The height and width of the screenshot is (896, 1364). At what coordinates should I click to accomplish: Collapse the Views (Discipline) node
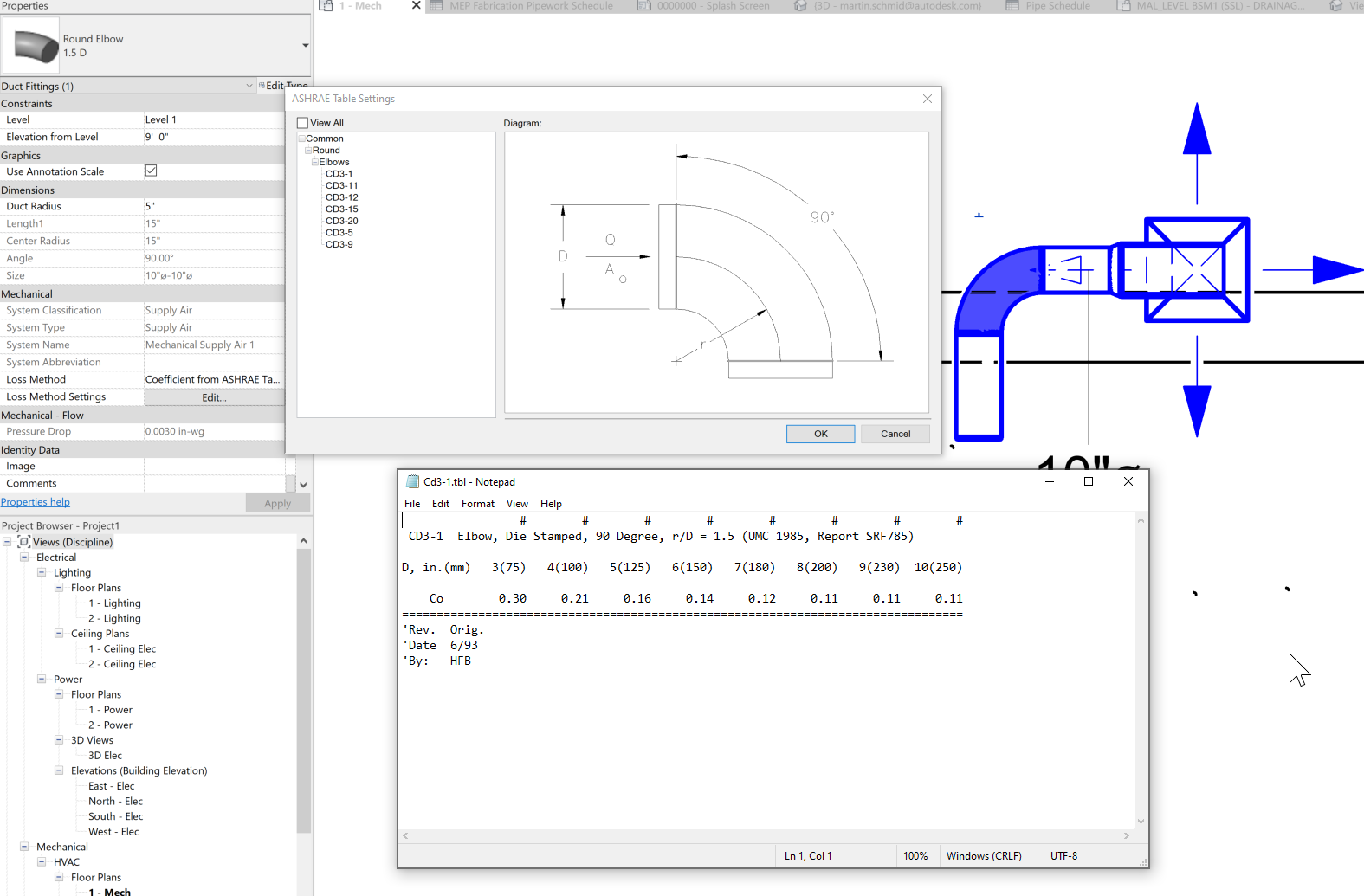pyautogui.click(x=7, y=542)
